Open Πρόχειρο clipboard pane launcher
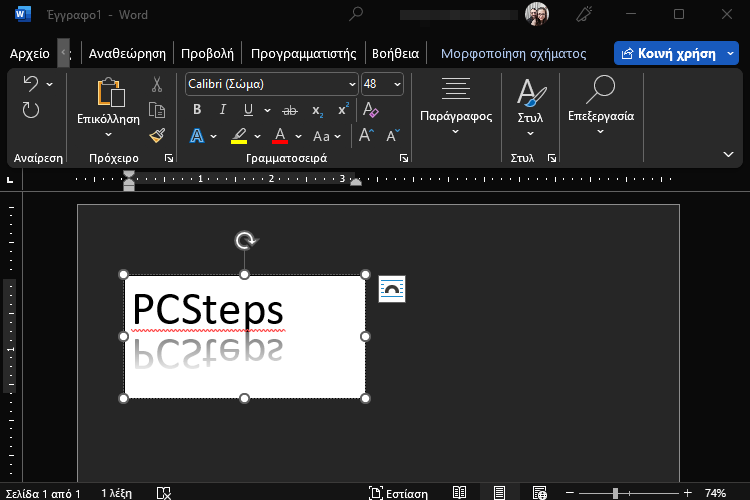This screenshot has height=500, width=750. 169,158
